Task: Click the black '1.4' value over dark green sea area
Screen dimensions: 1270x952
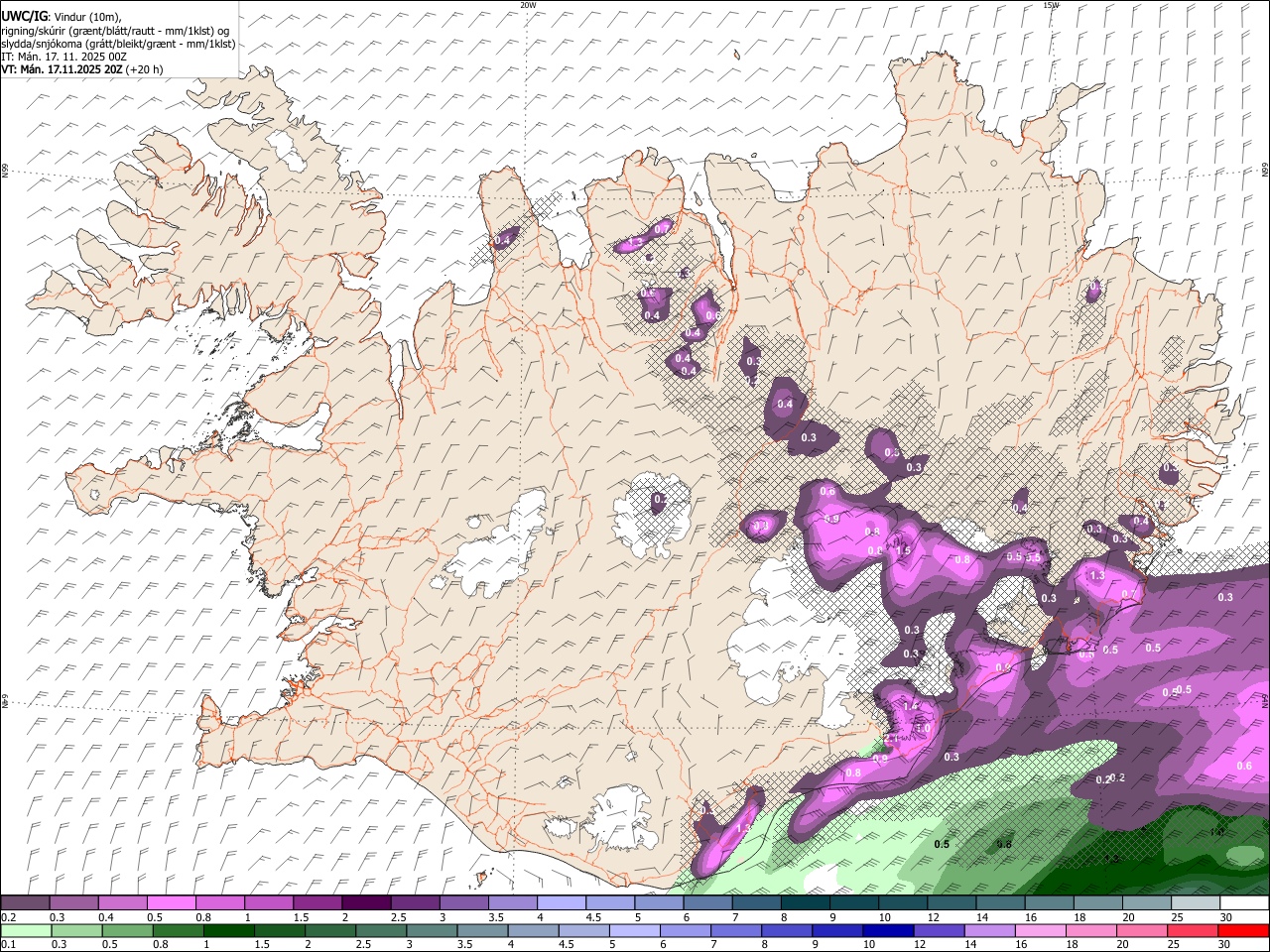Action: pos(1217,832)
